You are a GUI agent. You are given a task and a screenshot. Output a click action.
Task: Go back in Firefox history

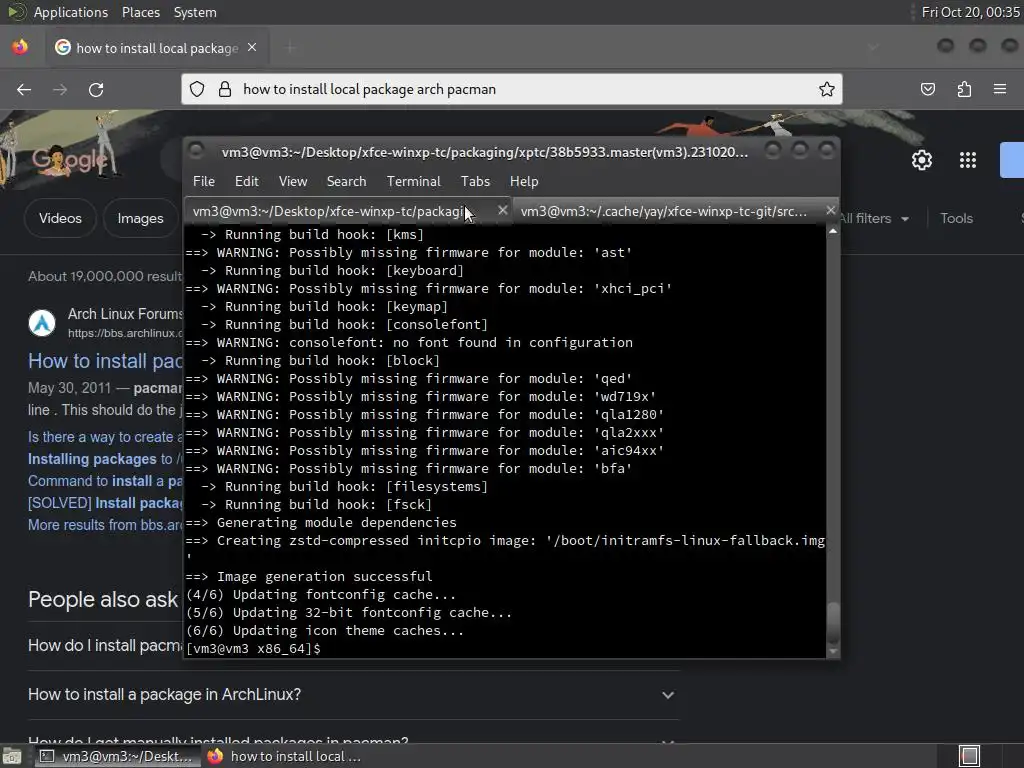click(x=24, y=89)
